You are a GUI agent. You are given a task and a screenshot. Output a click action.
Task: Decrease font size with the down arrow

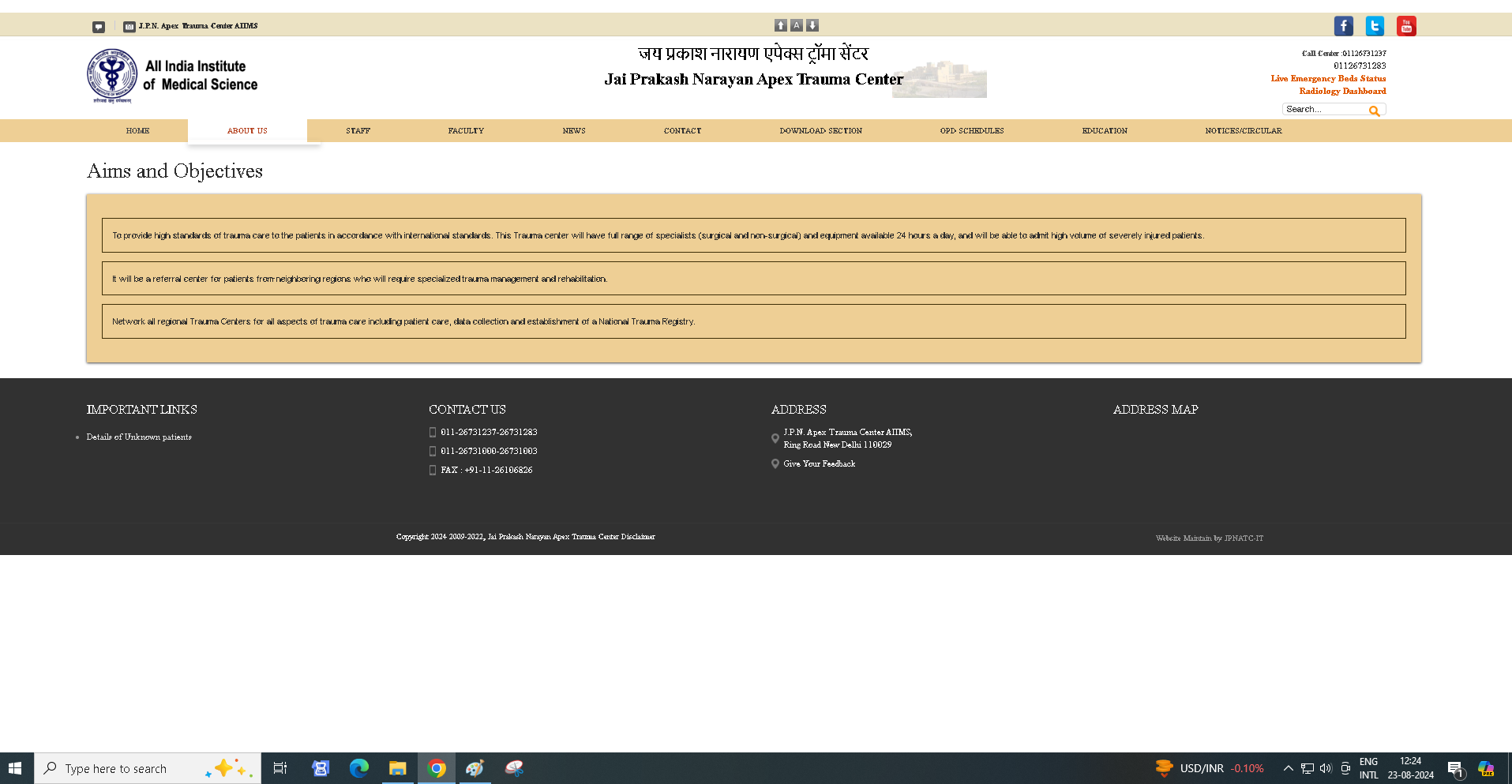[x=812, y=25]
